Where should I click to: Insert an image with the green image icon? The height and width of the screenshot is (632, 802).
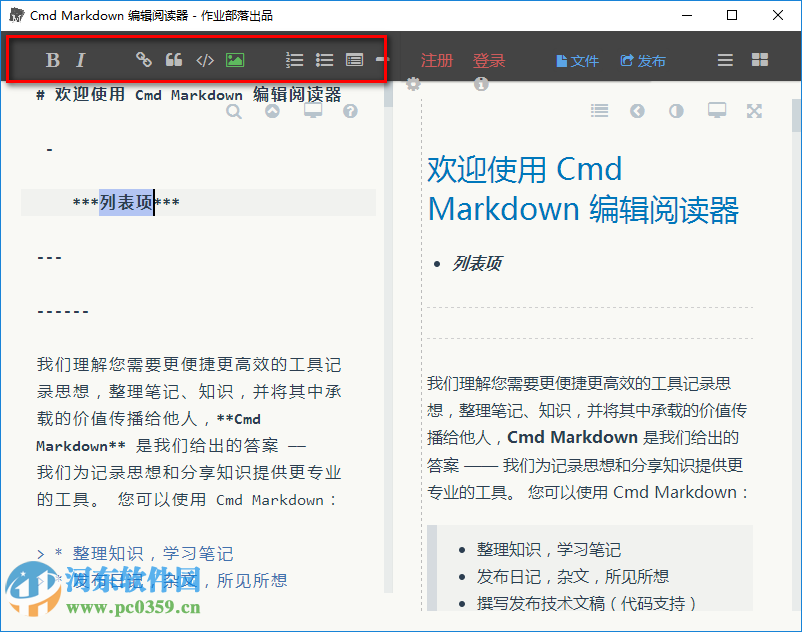tap(234, 59)
